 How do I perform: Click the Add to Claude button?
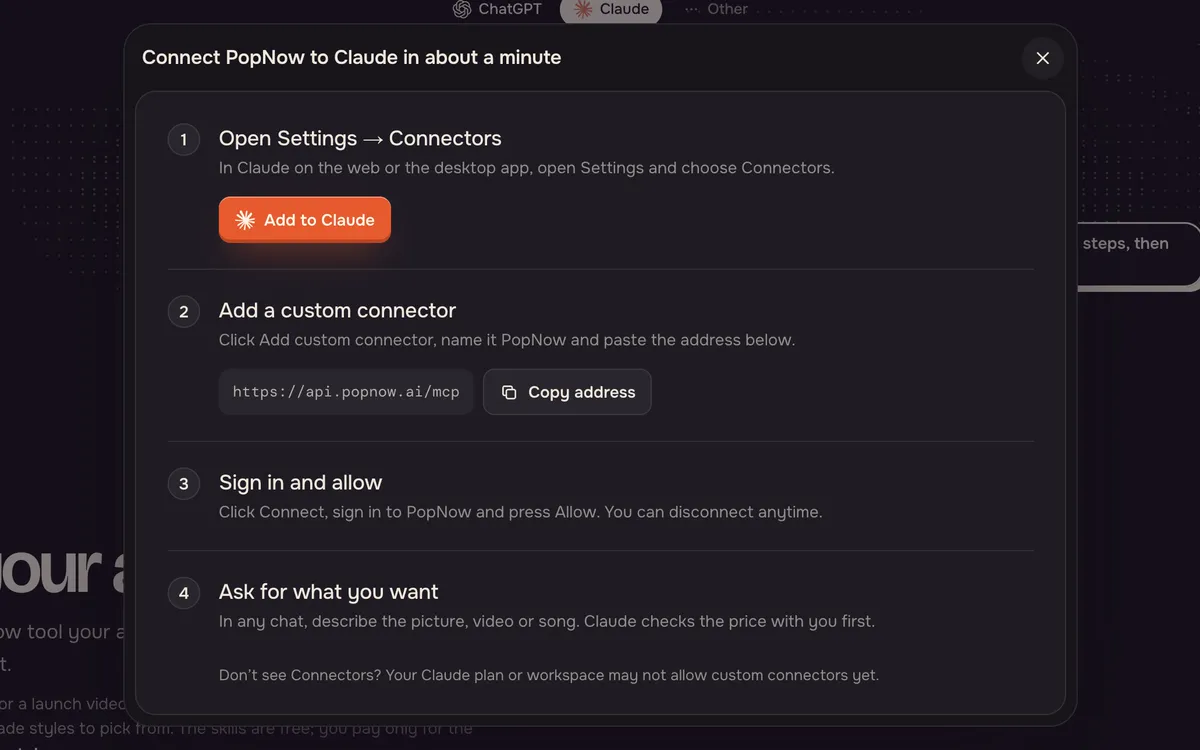[305, 220]
